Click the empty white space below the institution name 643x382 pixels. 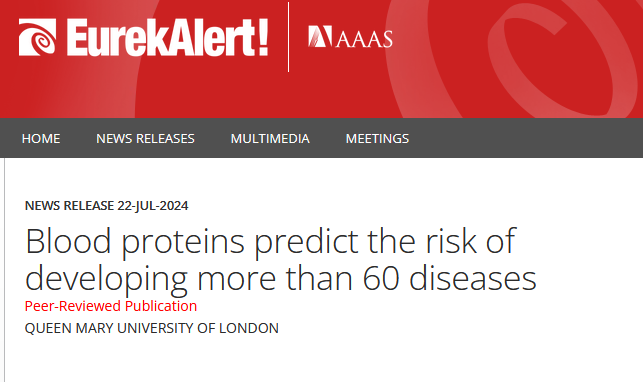[320, 361]
